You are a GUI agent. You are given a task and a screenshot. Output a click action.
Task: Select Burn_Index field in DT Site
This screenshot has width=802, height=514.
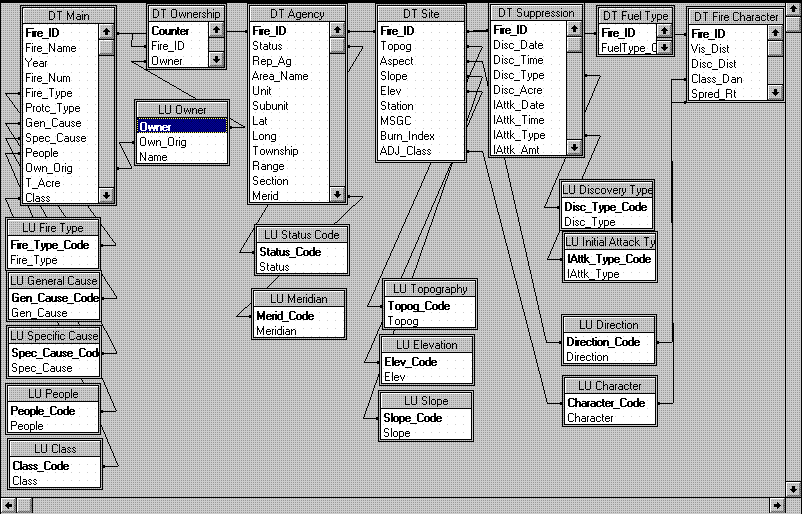(407, 136)
